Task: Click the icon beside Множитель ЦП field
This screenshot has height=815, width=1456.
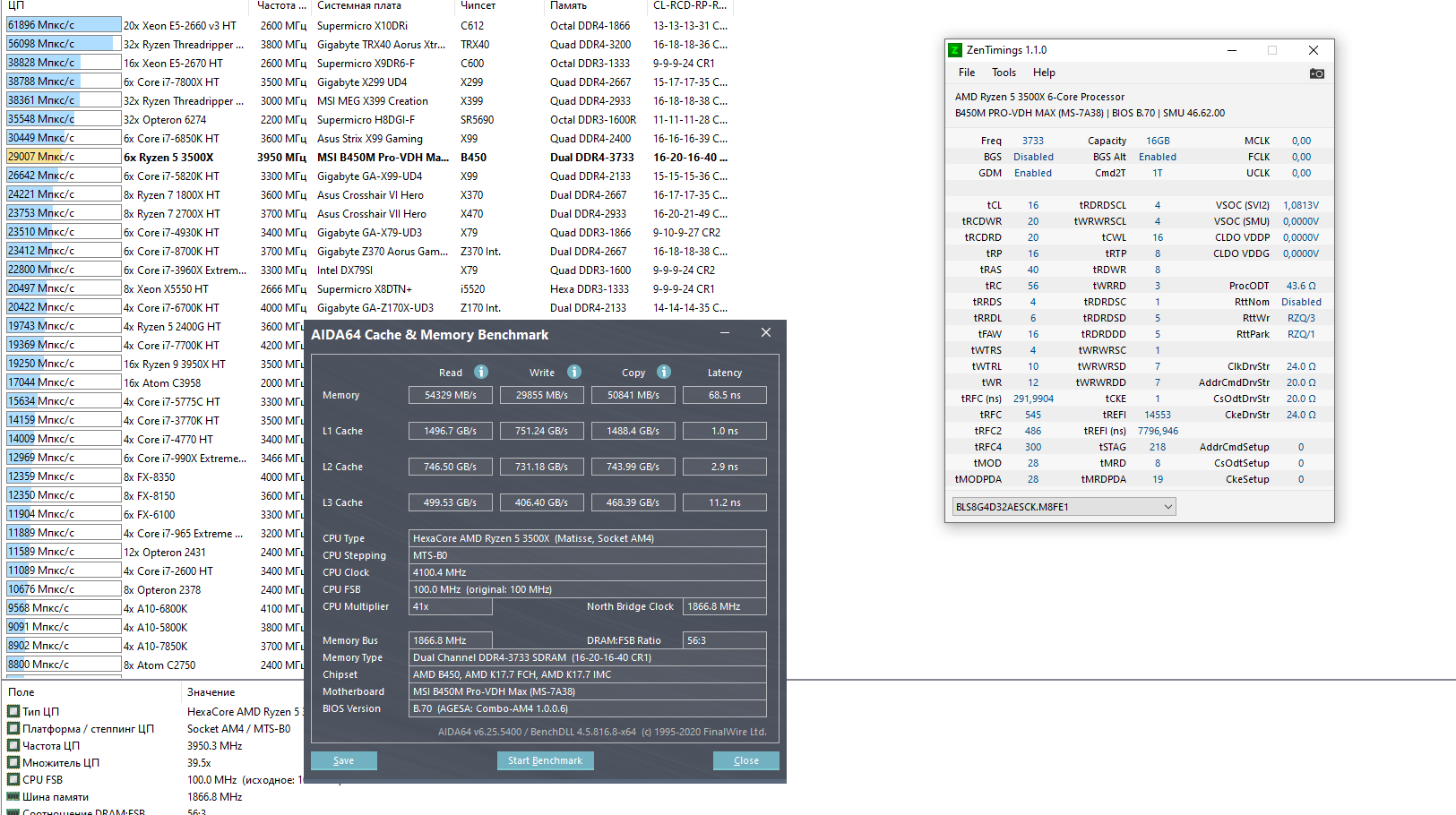Action: (13, 762)
